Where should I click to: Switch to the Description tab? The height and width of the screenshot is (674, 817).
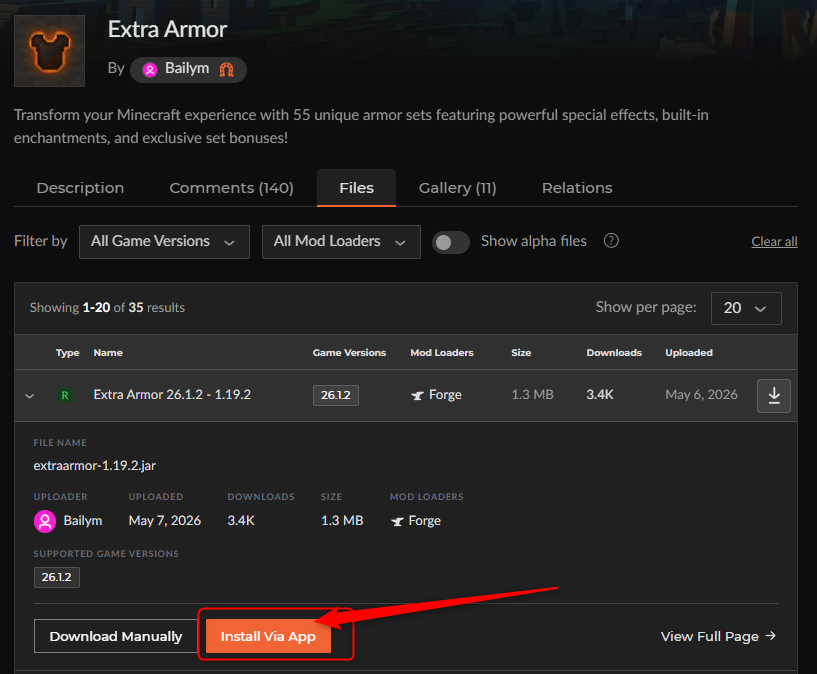pos(80,188)
